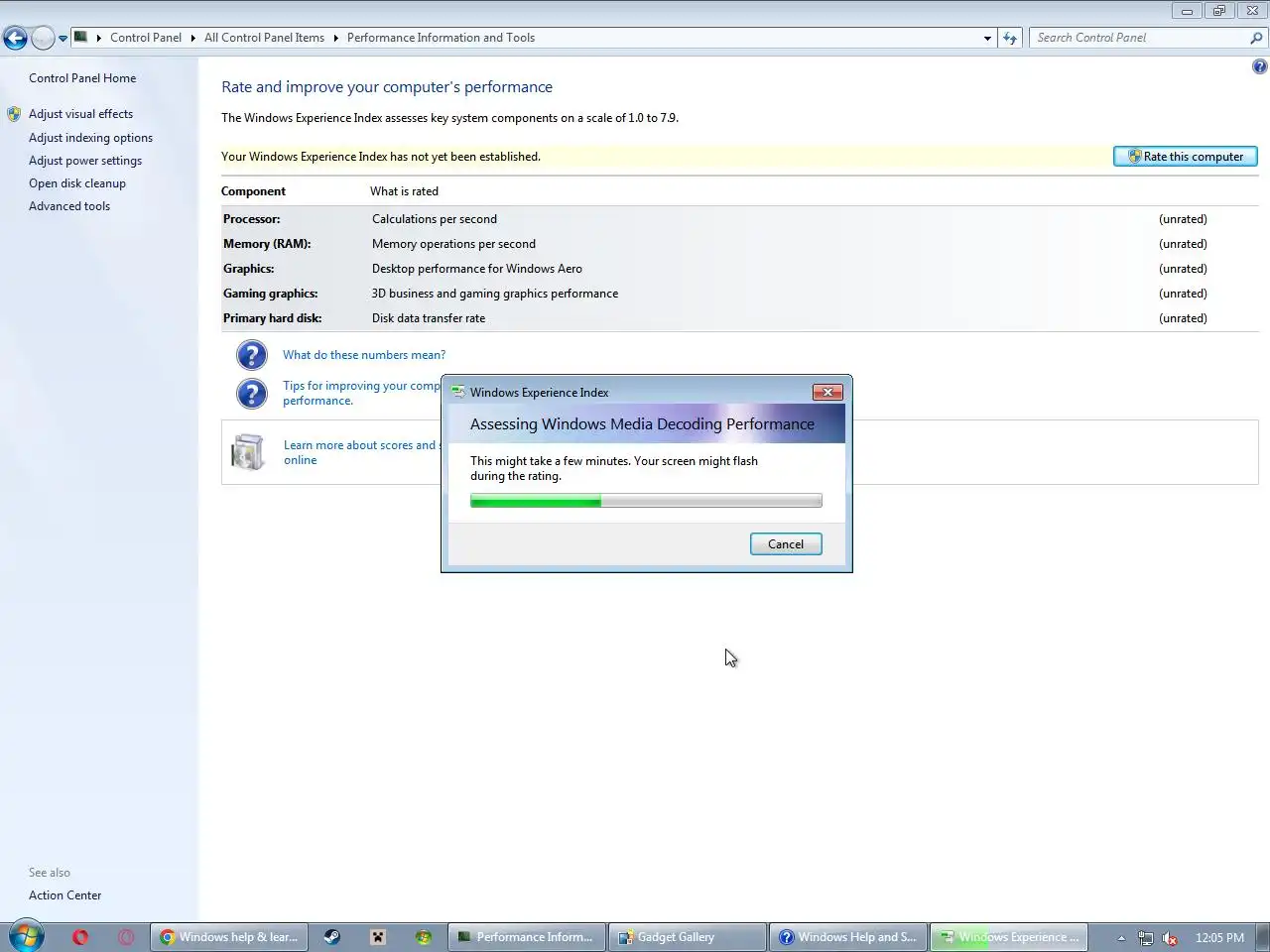Click the software box icon beside Learn more

(x=248, y=452)
